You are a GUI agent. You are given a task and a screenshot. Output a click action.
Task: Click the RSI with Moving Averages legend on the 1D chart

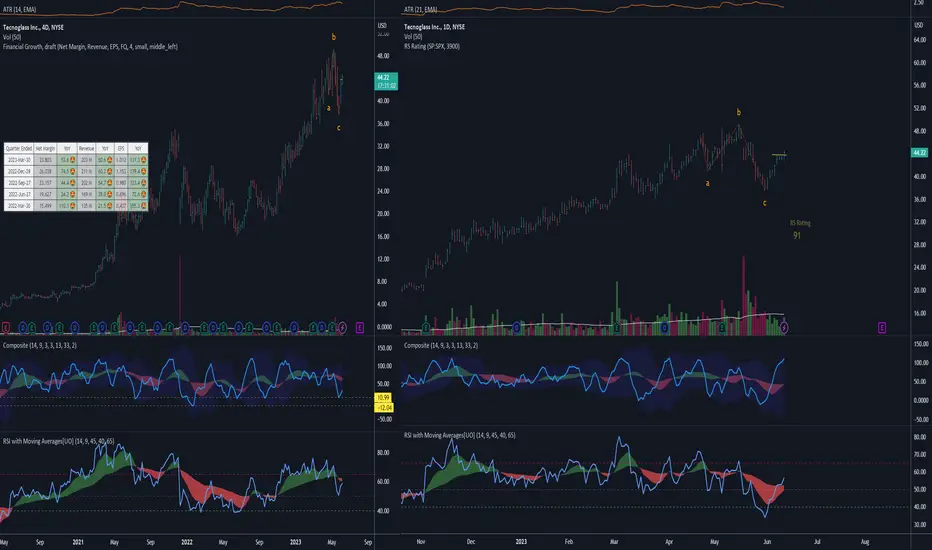tap(459, 435)
